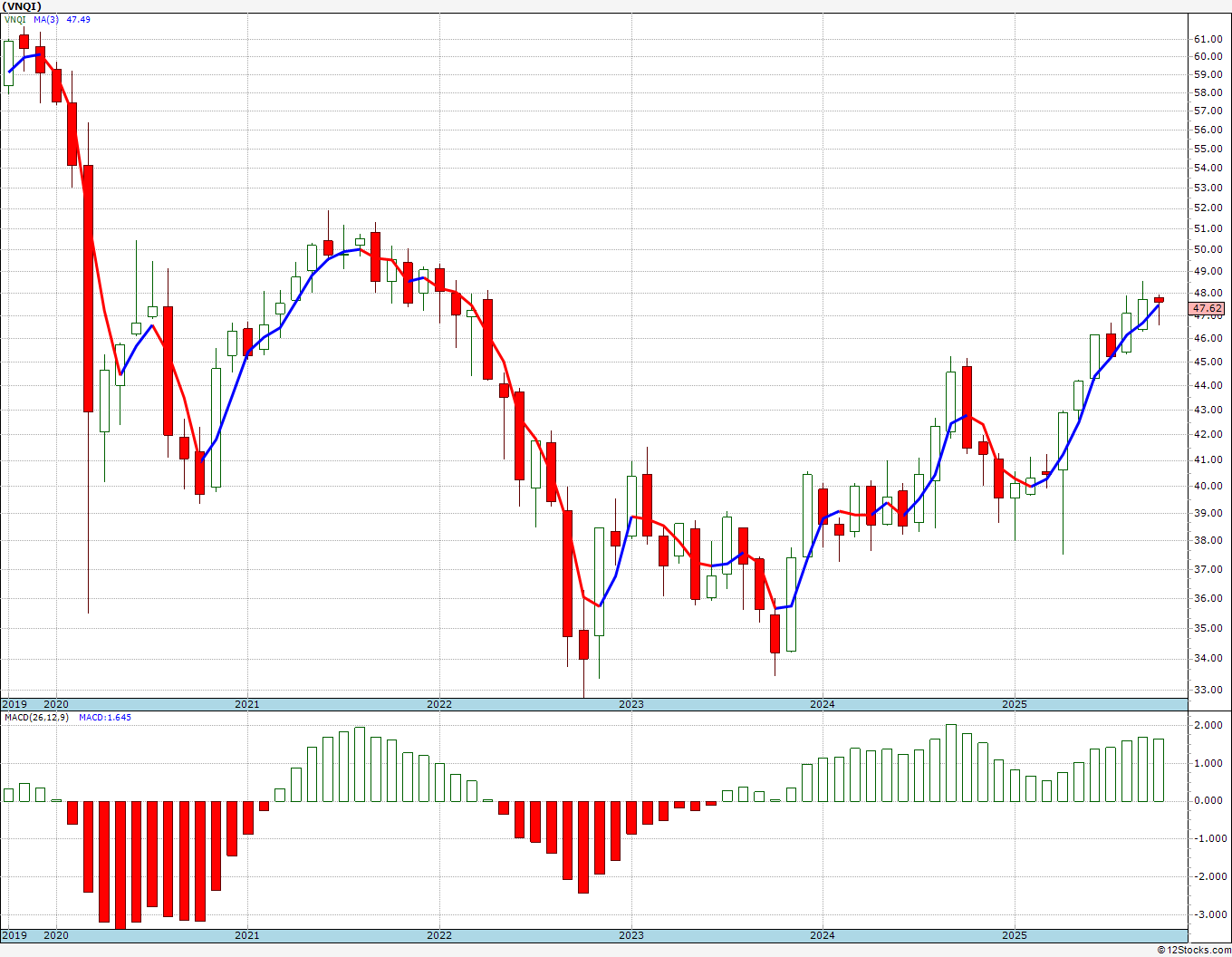
Task: Click the (VNQI) chart title
Action: pyautogui.click(x=23, y=6)
